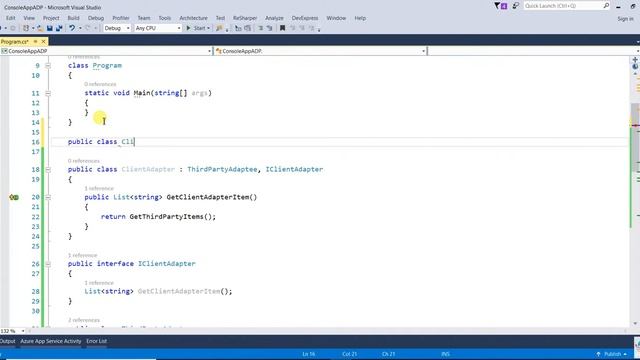Switch to the Error List tab
This screenshot has width=640, height=360.
(x=97, y=341)
